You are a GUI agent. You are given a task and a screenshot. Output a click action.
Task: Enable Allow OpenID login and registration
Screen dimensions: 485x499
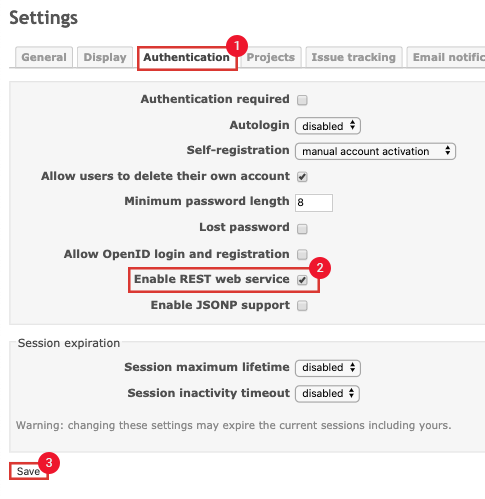click(x=302, y=255)
